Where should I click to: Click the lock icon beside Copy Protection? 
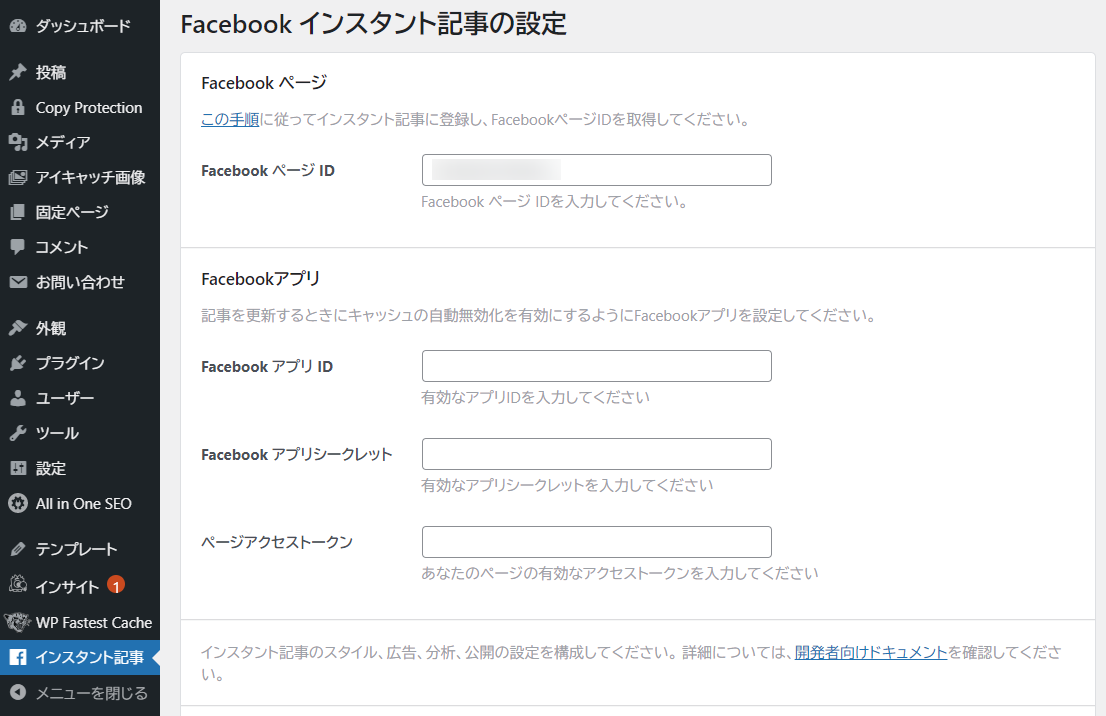18,107
